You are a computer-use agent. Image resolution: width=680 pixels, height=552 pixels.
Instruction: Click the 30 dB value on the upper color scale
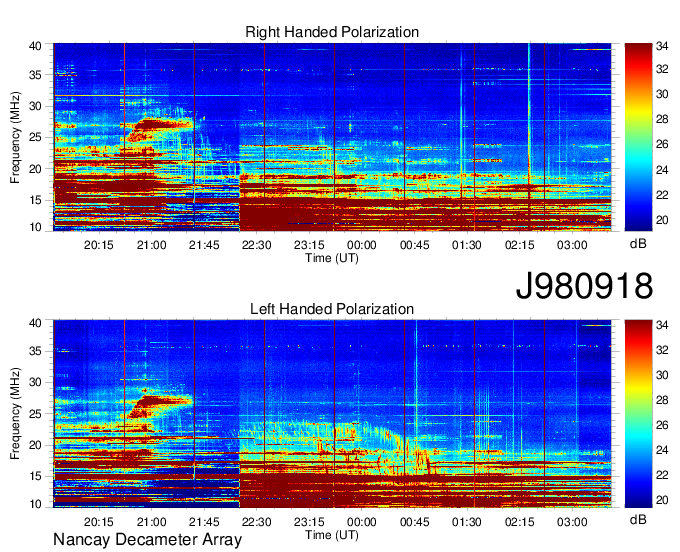662,94
